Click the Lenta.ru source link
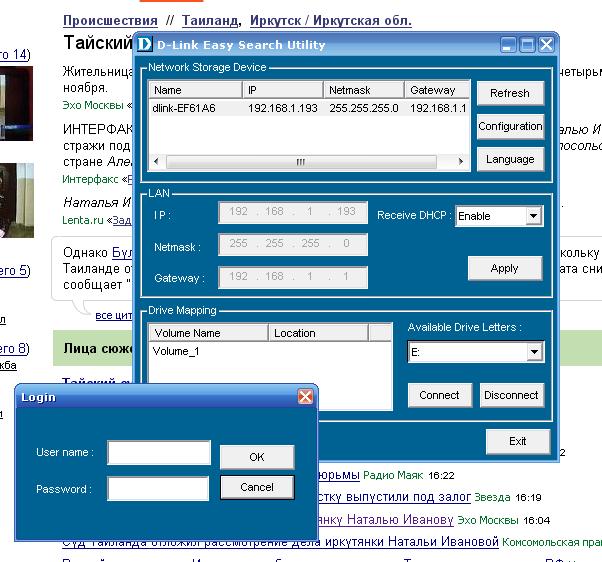Viewport: 602px width, 562px height. click(x=83, y=220)
